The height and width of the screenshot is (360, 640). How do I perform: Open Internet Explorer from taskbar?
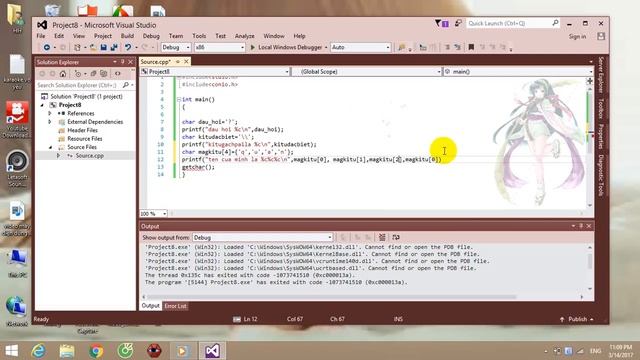pos(38,351)
